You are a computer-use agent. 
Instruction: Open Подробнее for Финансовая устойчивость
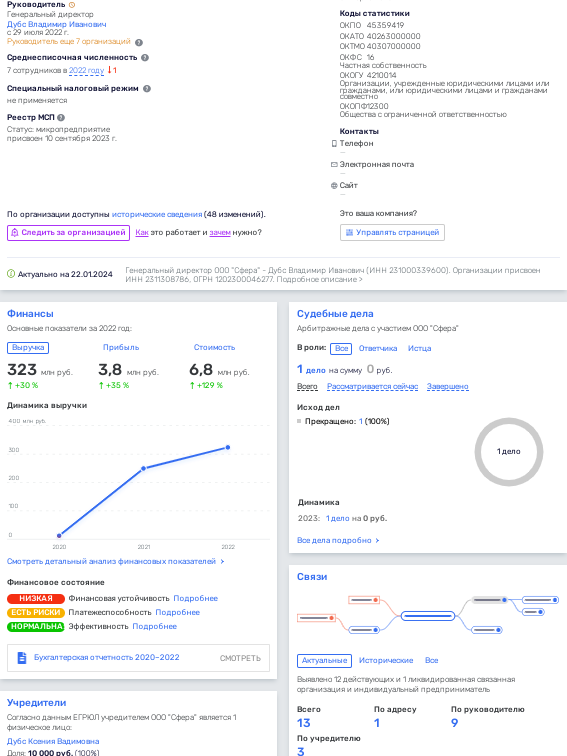(195, 598)
